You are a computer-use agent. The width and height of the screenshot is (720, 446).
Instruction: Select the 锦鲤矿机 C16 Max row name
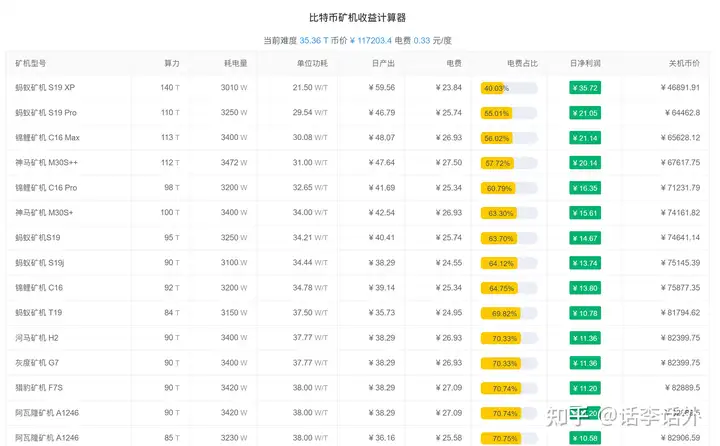click(47, 137)
